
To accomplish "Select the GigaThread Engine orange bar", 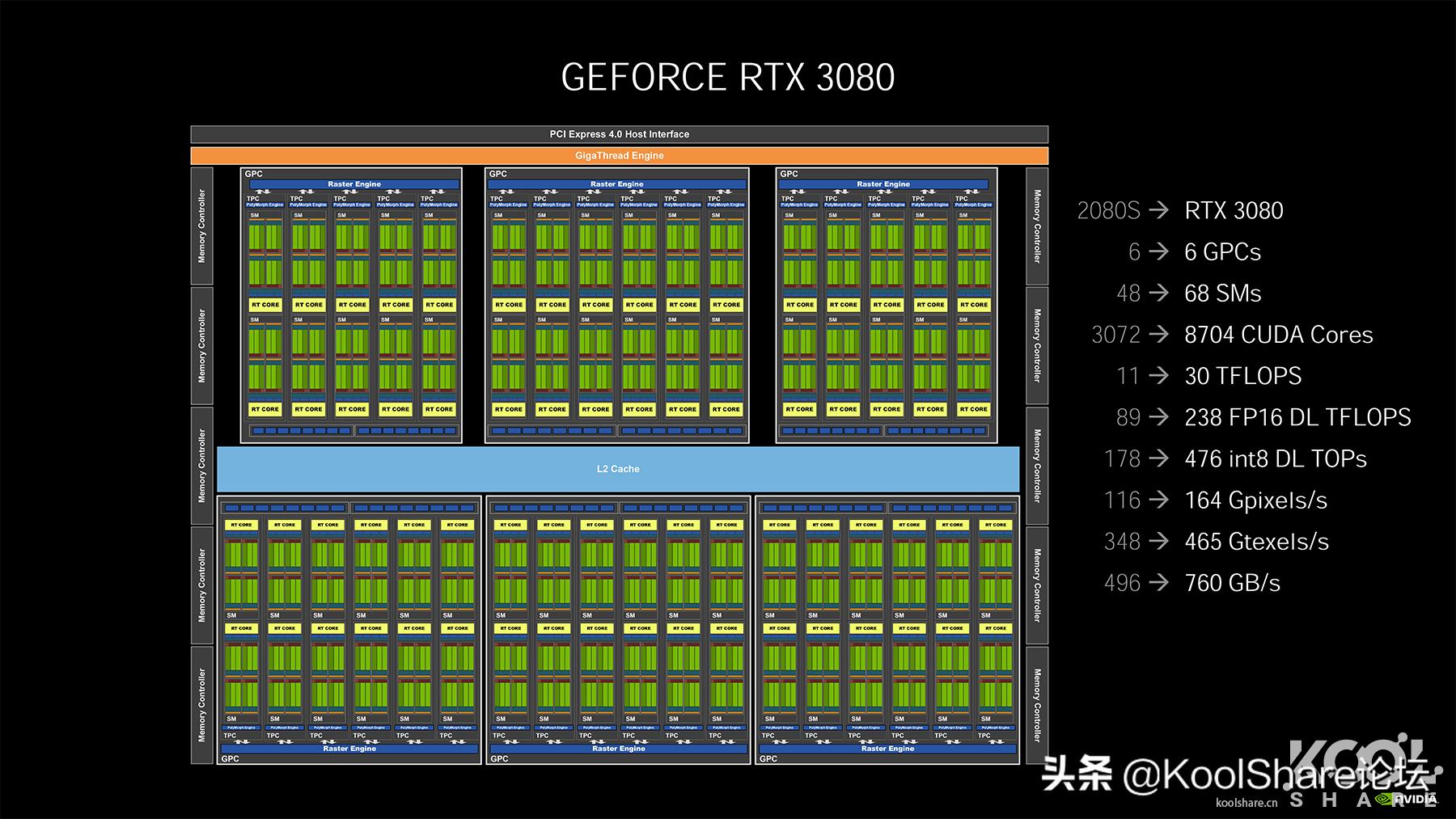I will 618,155.
